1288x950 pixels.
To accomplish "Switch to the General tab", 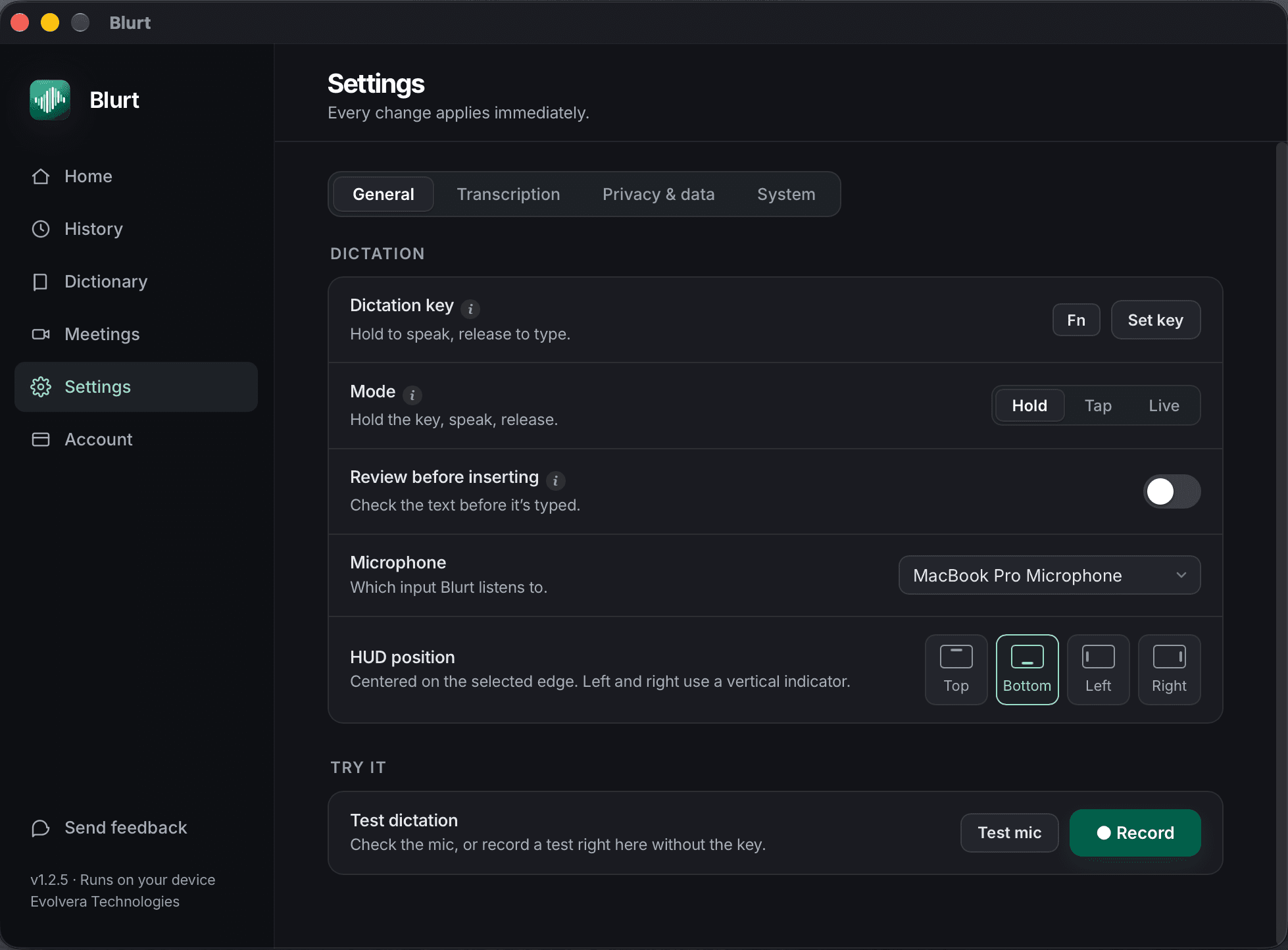I will pyautogui.click(x=384, y=194).
